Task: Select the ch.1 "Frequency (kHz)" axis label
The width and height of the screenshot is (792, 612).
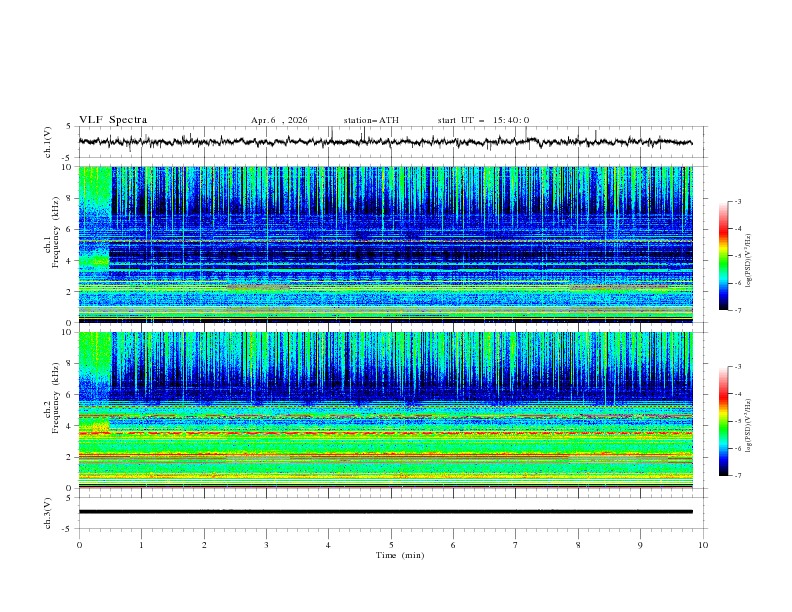Action: coord(55,232)
